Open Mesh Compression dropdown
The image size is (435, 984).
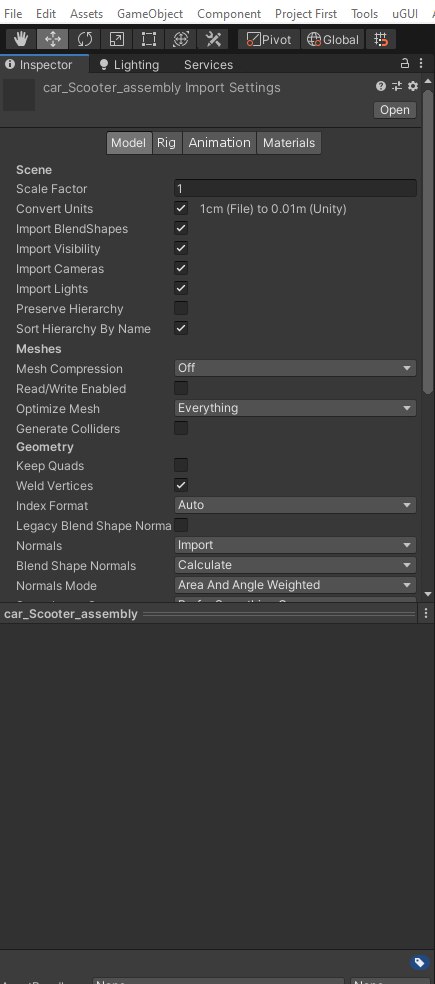pos(295,368)
